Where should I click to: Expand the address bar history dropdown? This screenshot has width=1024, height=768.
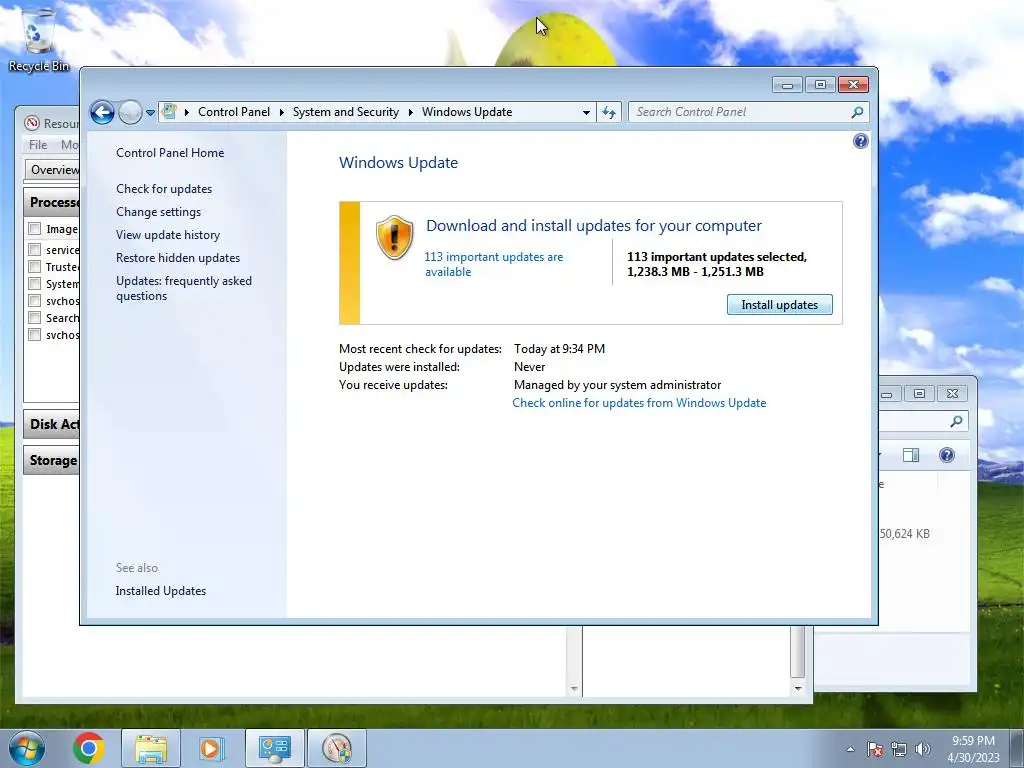coord(586,112)
